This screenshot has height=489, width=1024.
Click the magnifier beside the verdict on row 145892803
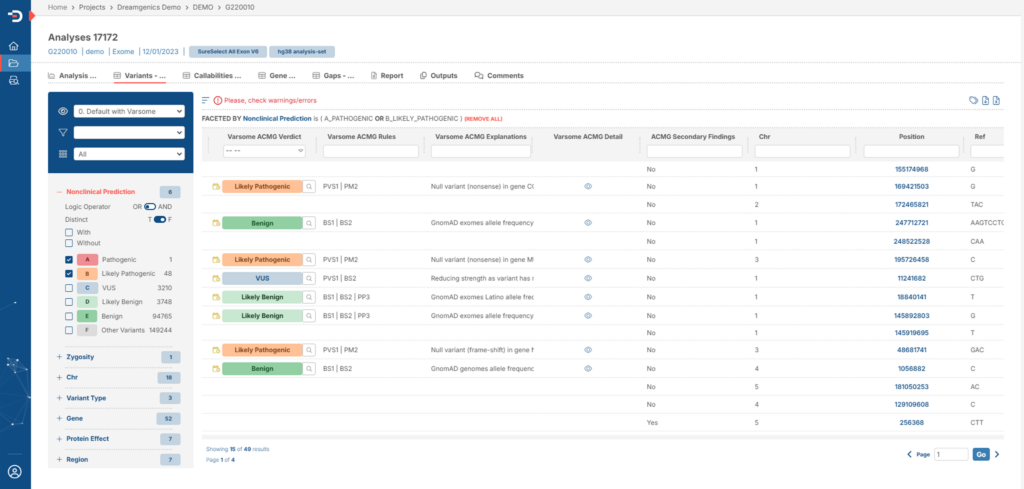point(309,316)
